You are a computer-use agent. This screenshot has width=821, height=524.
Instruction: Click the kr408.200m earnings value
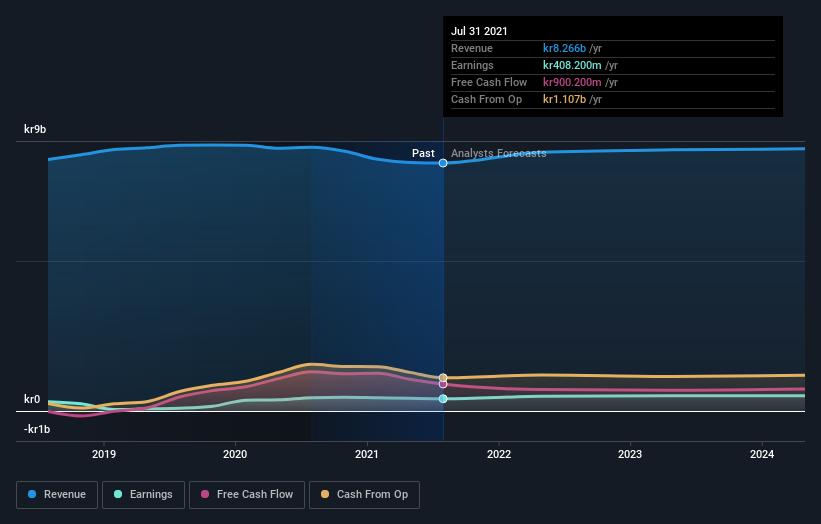tap(572, 65)
